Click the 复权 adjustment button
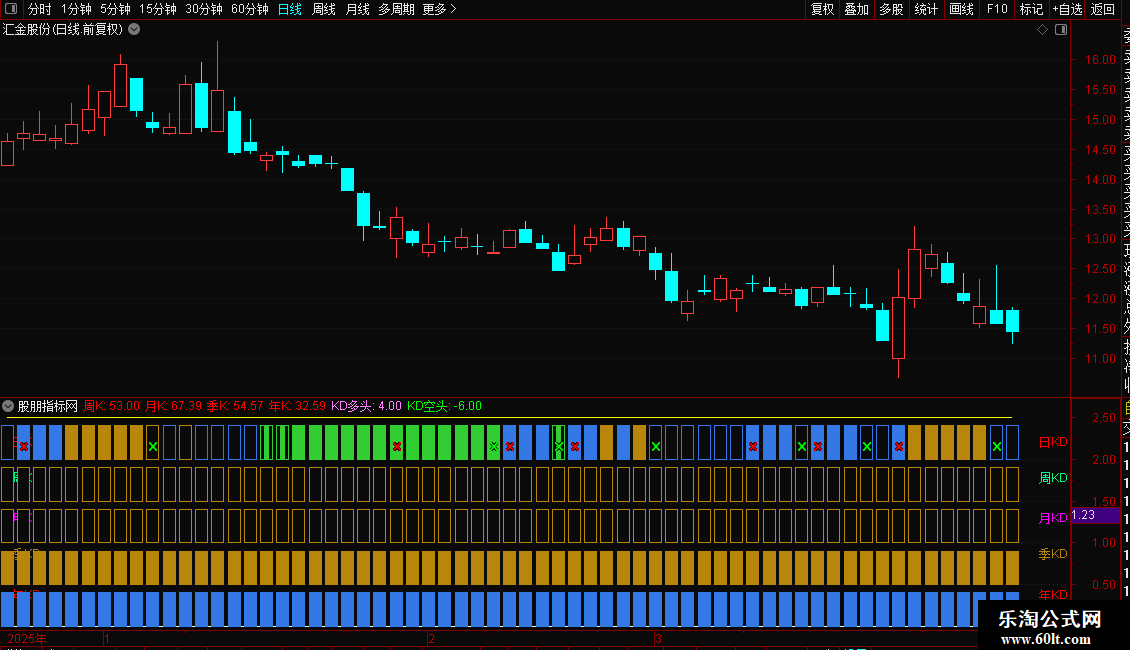1130x650 pixels. pos(822,9)
